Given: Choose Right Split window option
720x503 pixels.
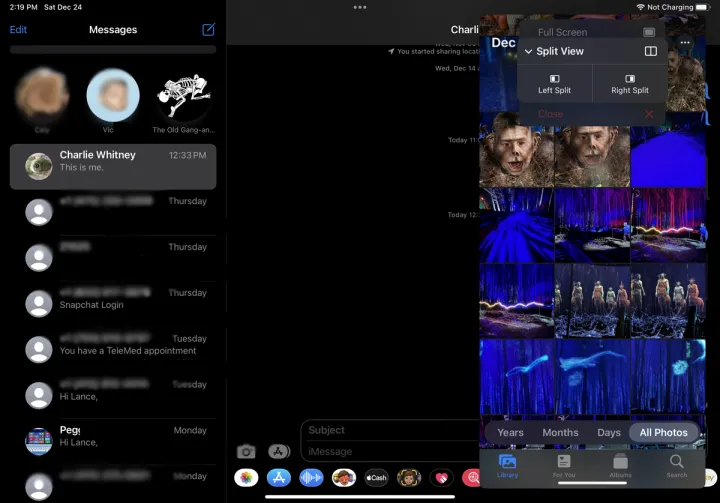Looking at the screenshot, I should pyautogui.click(x=629, y=83).
